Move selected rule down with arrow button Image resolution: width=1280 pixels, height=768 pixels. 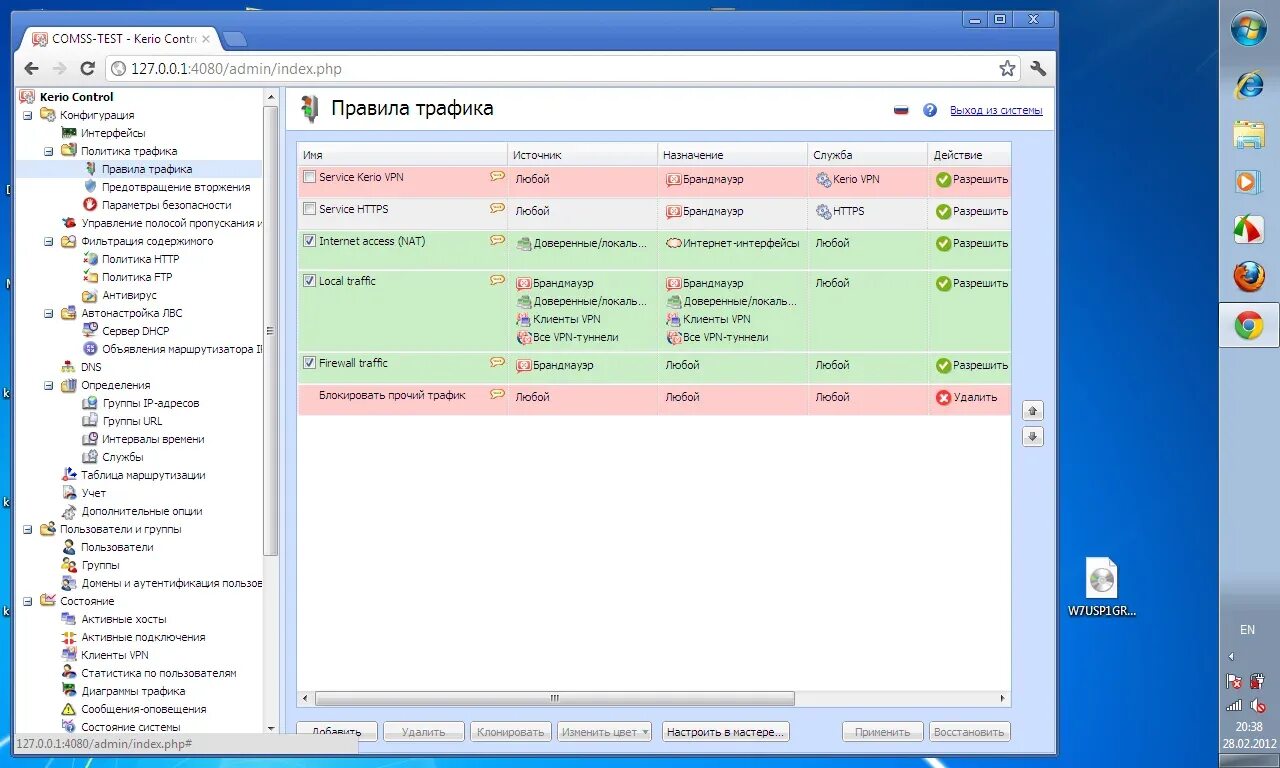[1033, 437]
